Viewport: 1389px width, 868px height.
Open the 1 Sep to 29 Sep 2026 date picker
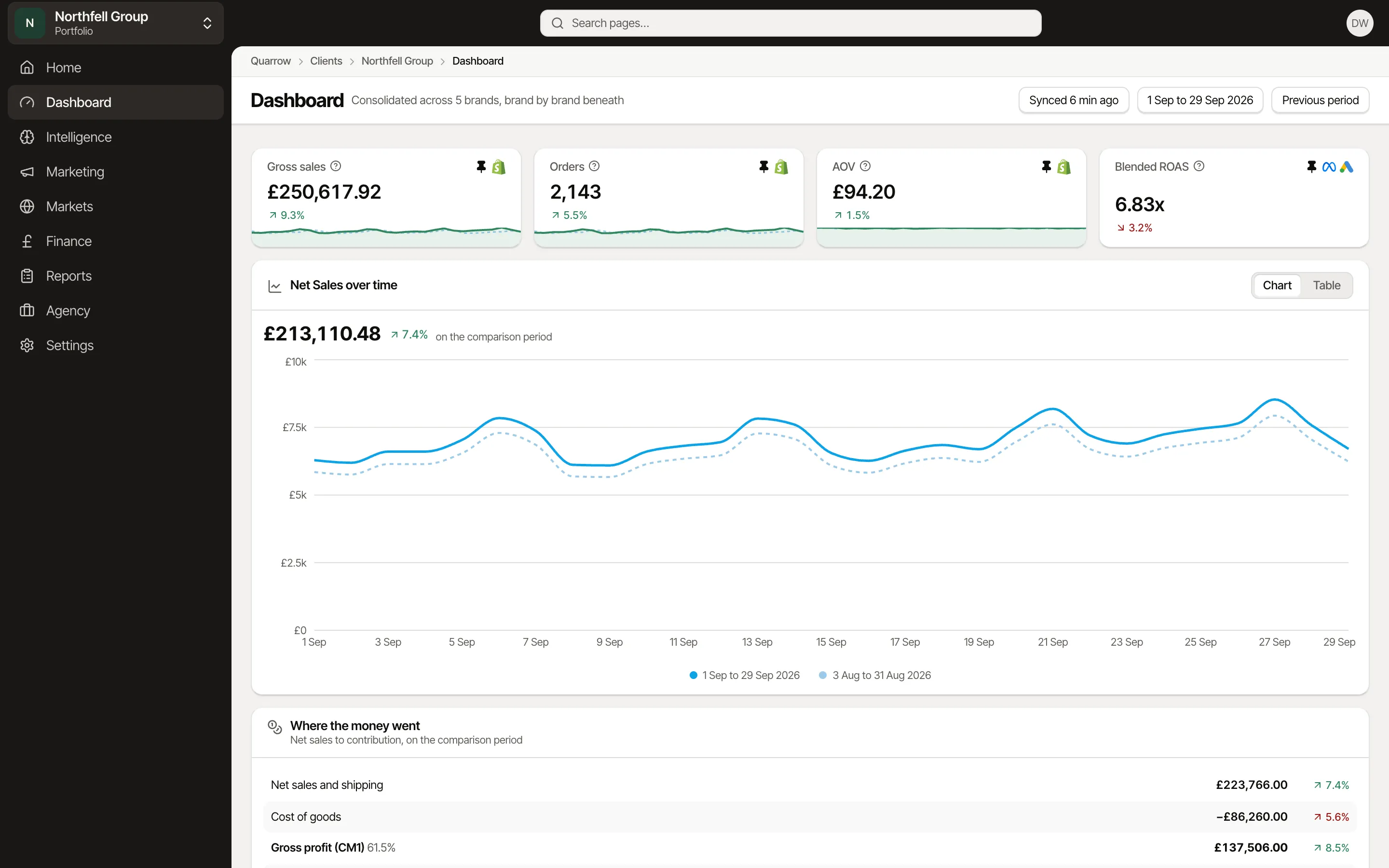pos(1199,100)
